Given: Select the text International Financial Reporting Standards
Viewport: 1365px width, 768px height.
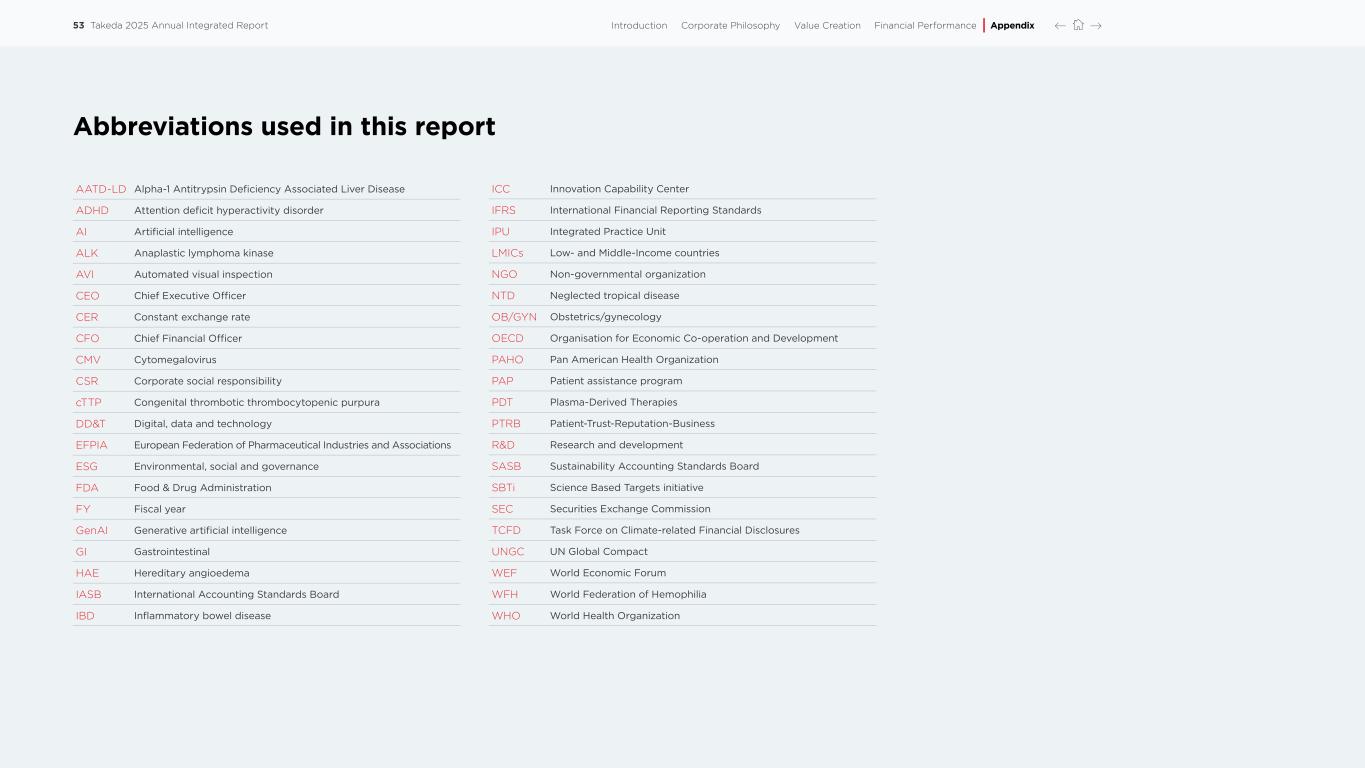Looking at the screenshot, I should tap(655, 211).
